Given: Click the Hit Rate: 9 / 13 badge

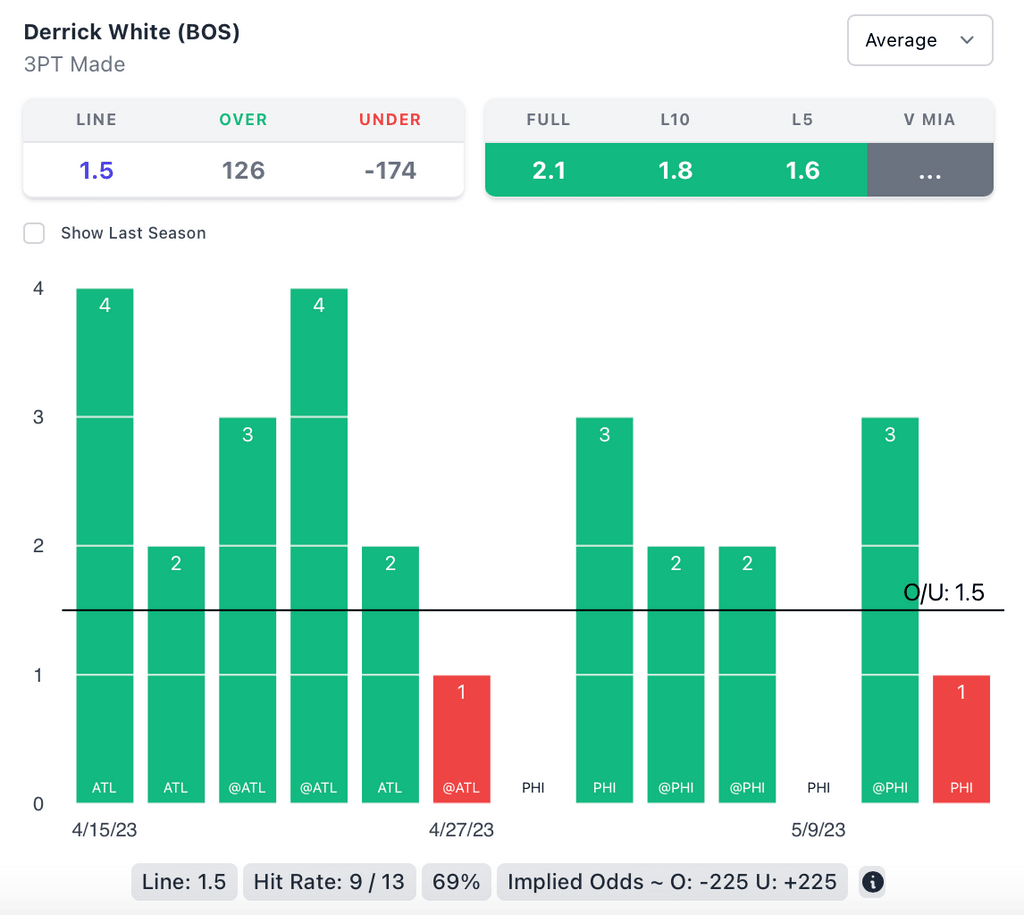Looking at the screenshot, I should [x=329, y=882].
